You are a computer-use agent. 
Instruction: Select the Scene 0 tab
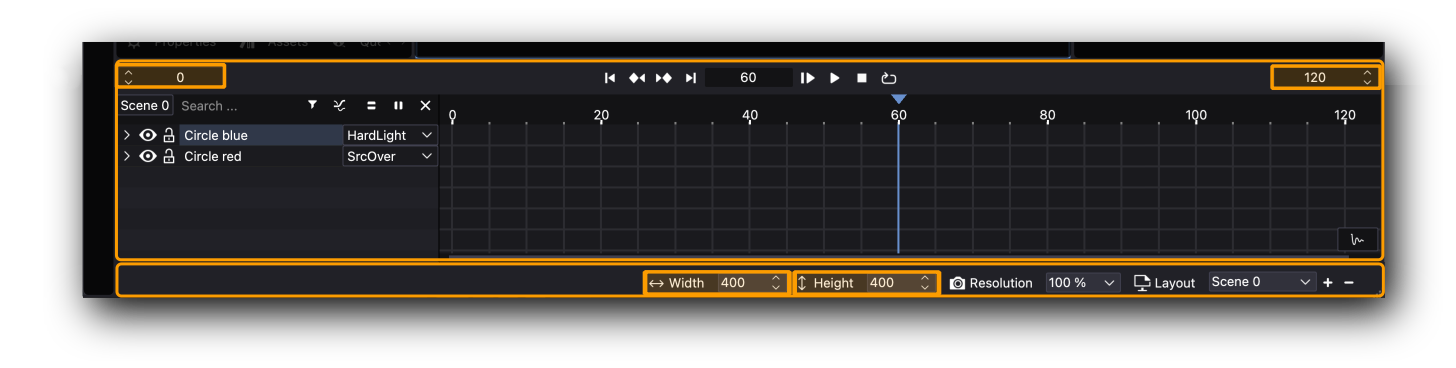(x=145, y=105)
